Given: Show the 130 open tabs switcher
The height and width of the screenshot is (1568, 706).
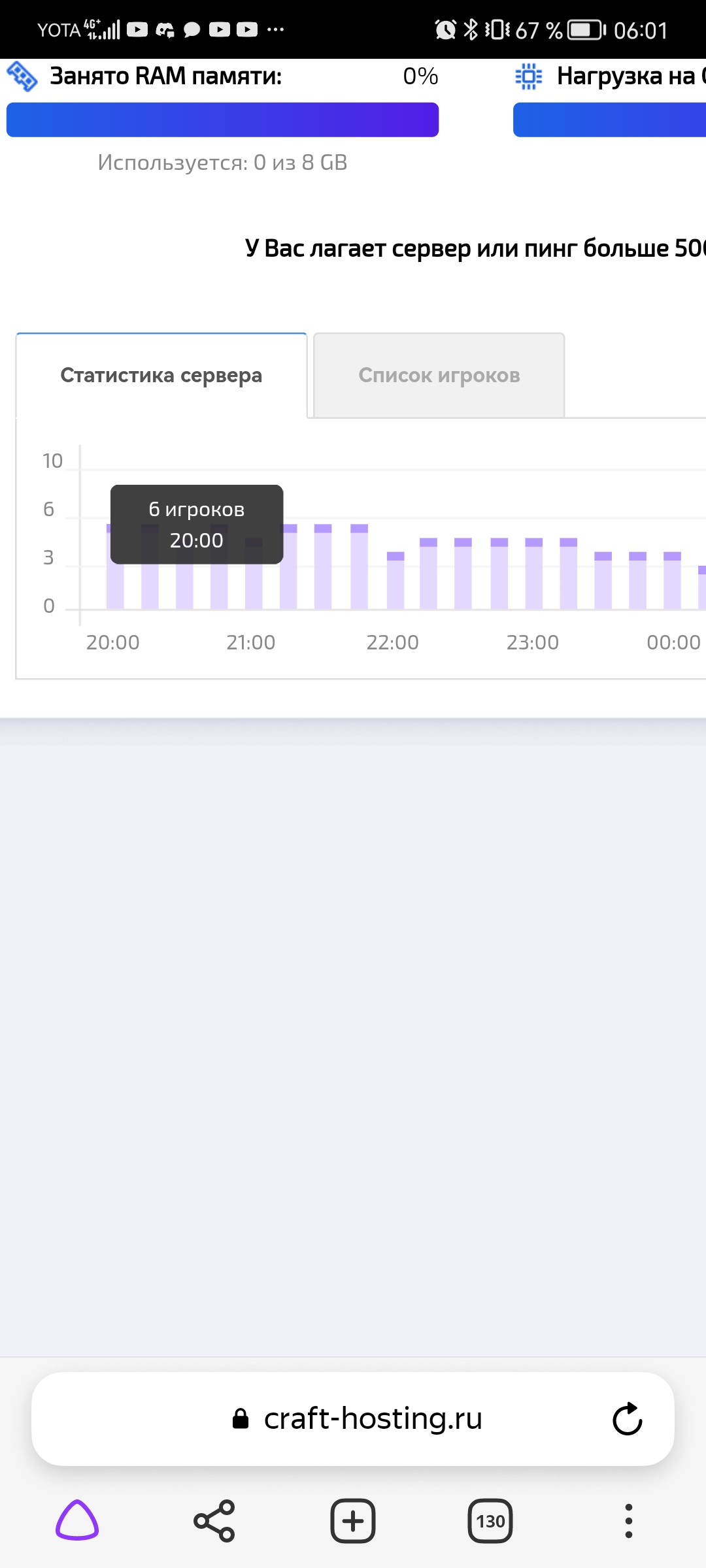Looking at the screenshot, I should pos(490,1521).
